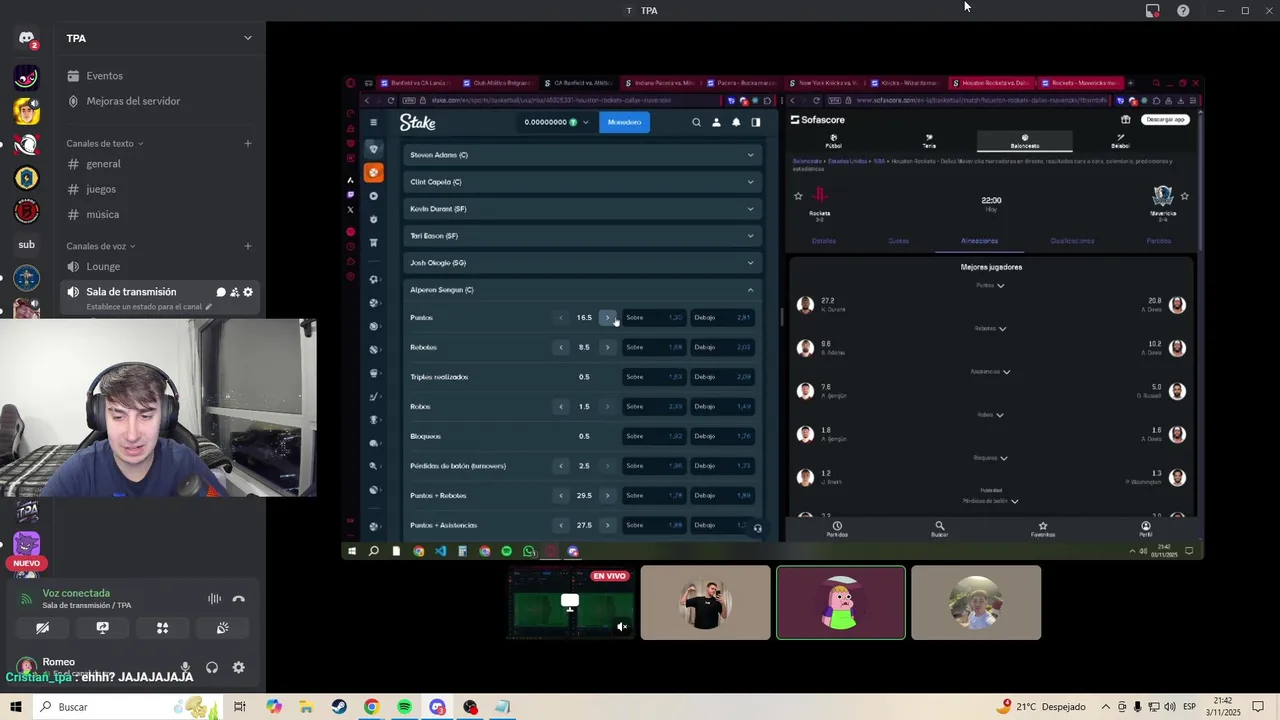The image size is (1280, 720).
Task: Open the Windows Start menu
Action: click(15, 707)
